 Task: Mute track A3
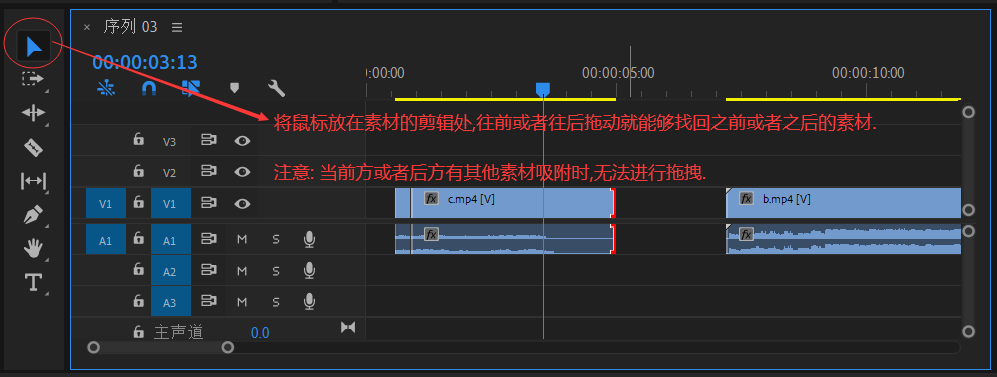pos(242,301)
